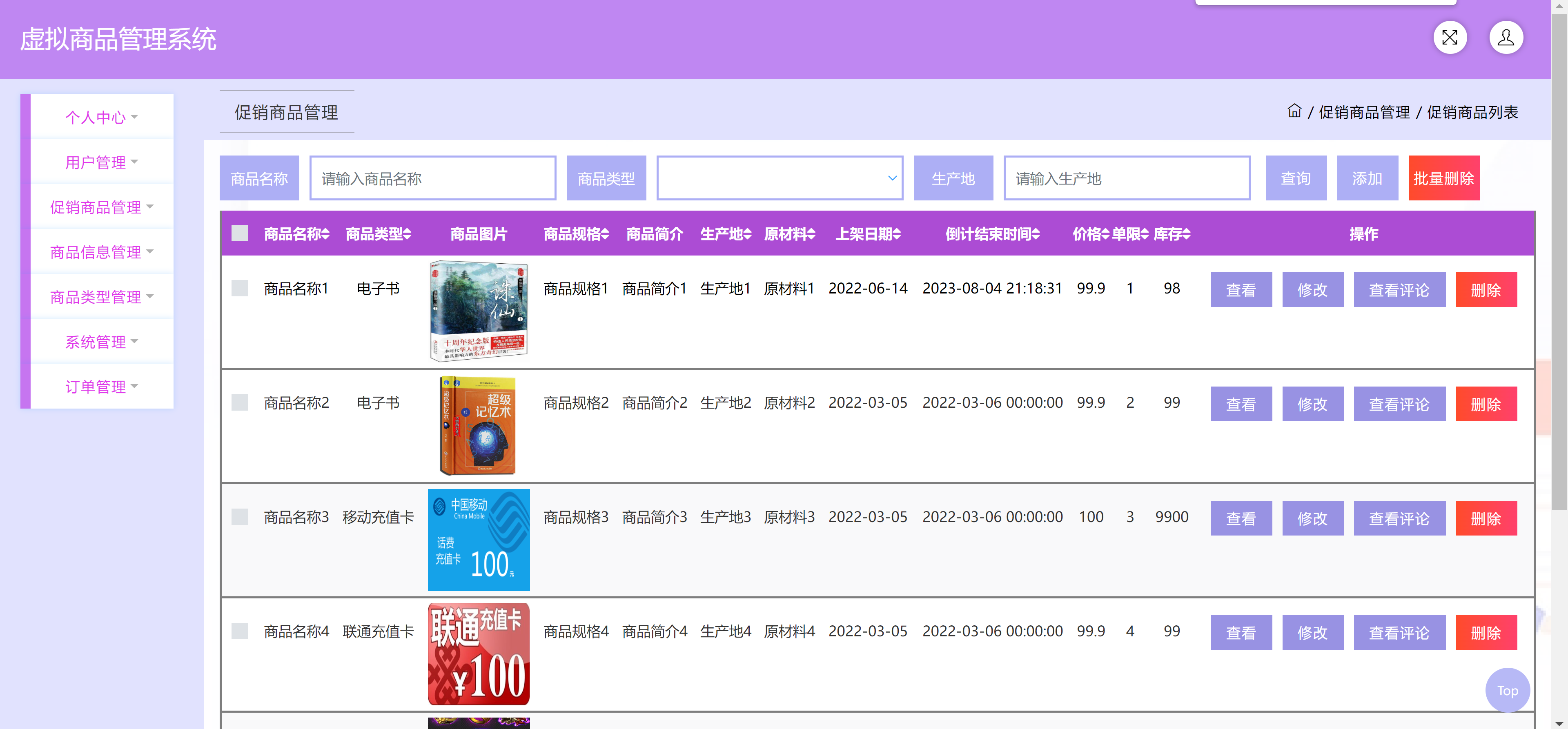Click the fullscreen expand icon in header
Viewport: 1568px width, 729px height.
pos(1450,37)
